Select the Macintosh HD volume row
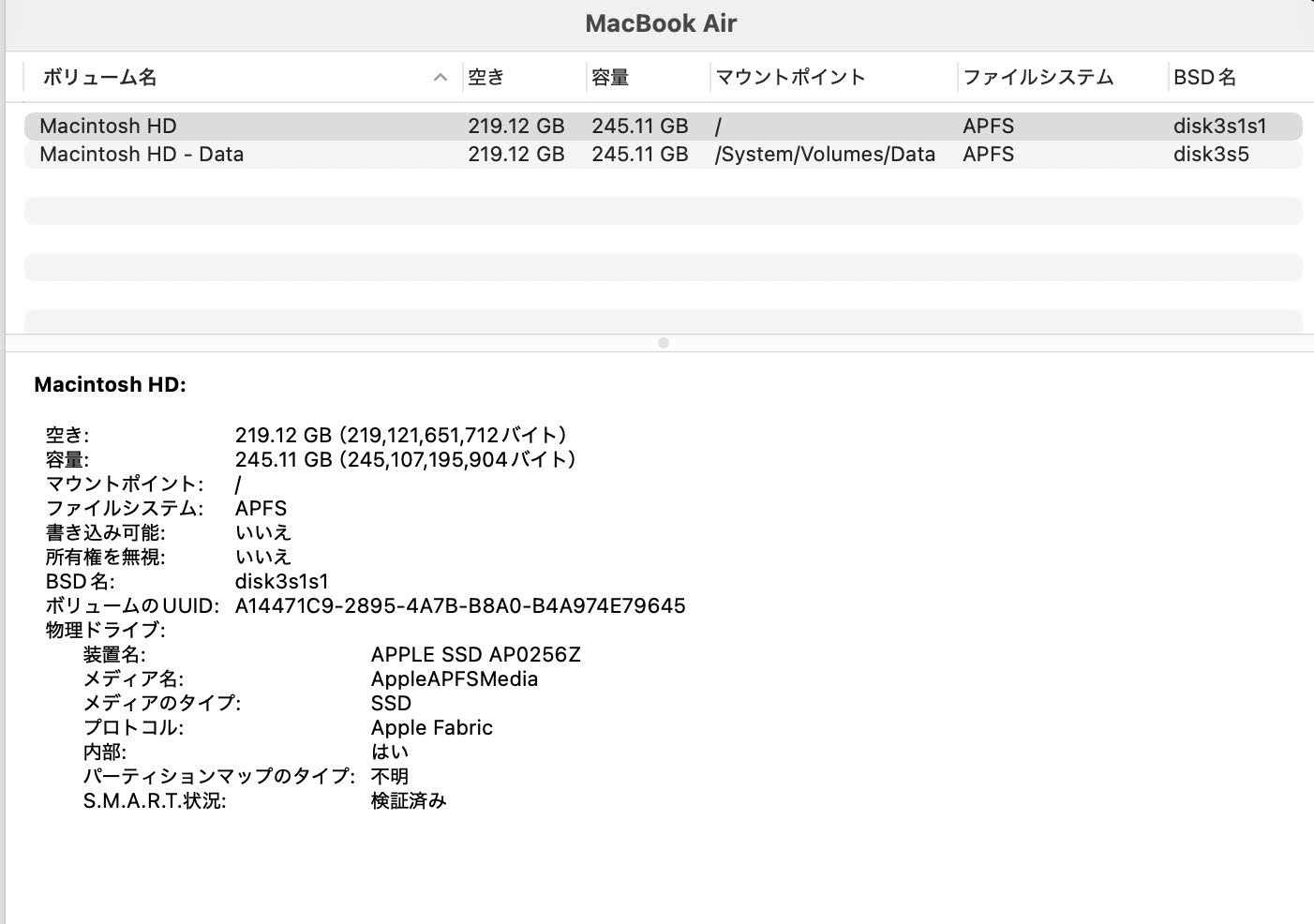Image resolution: width=1314 pixels, height=924 pixels. [x=663, y=127]
